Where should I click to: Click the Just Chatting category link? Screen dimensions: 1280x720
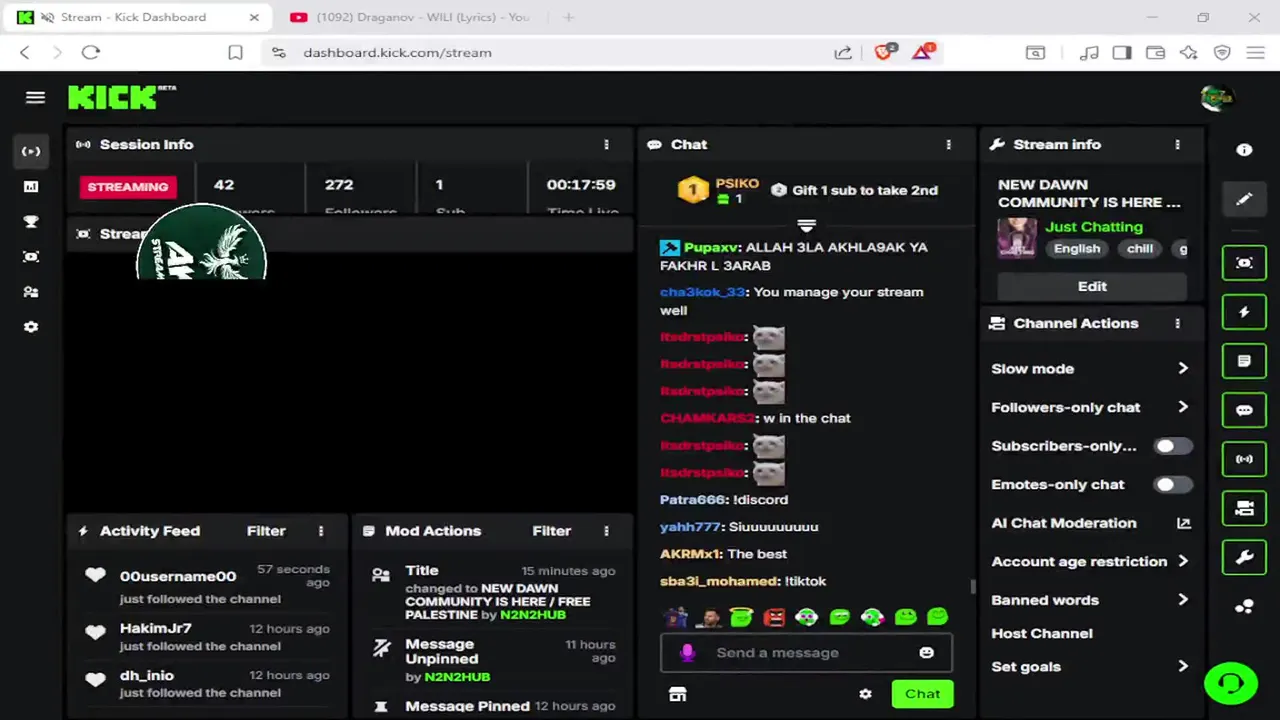[x=1093, y=227]
